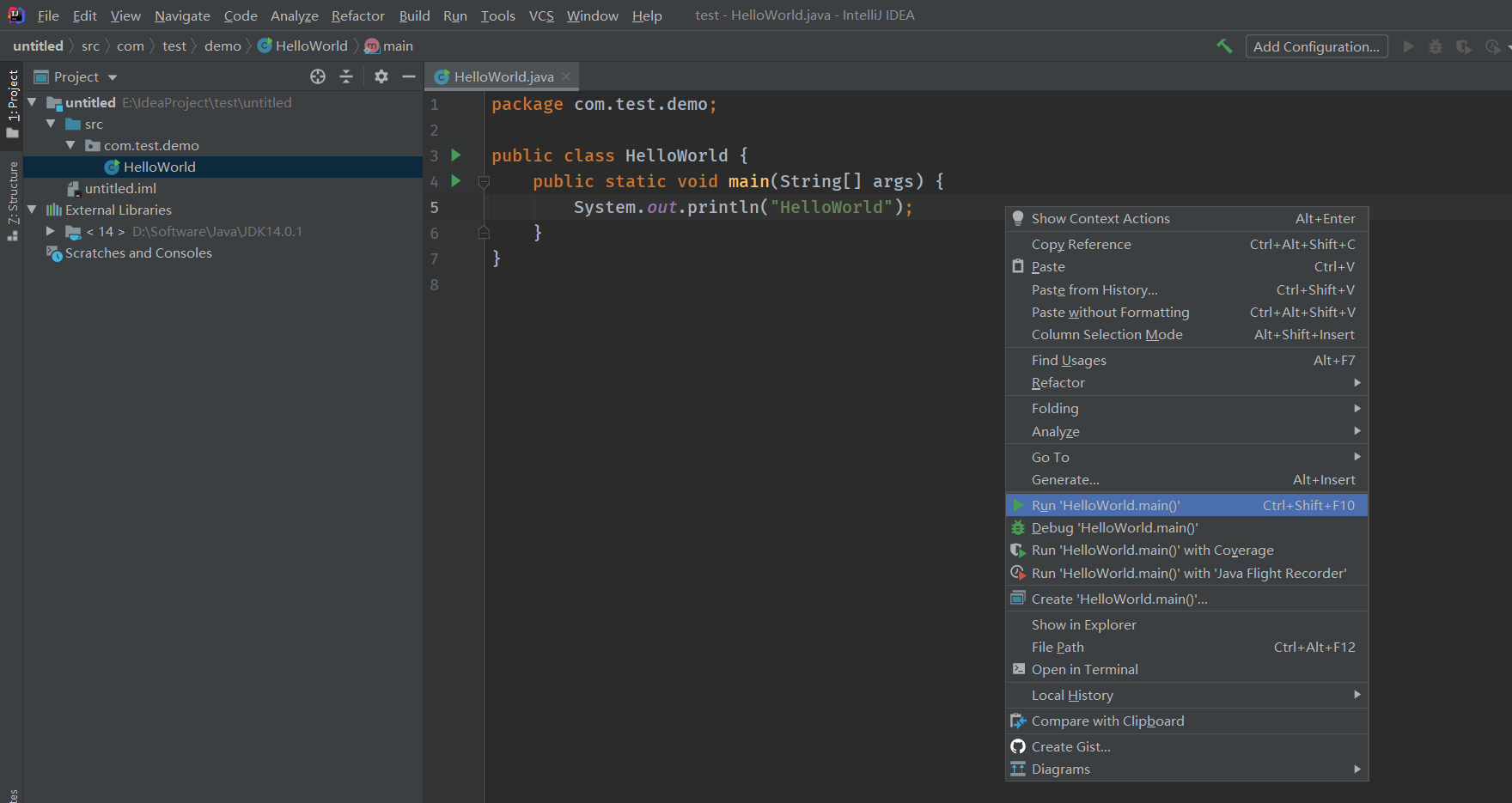Click the Debug bug icon in toolbar
This screenshot has width=1512, height=803.
[1436, 46]
